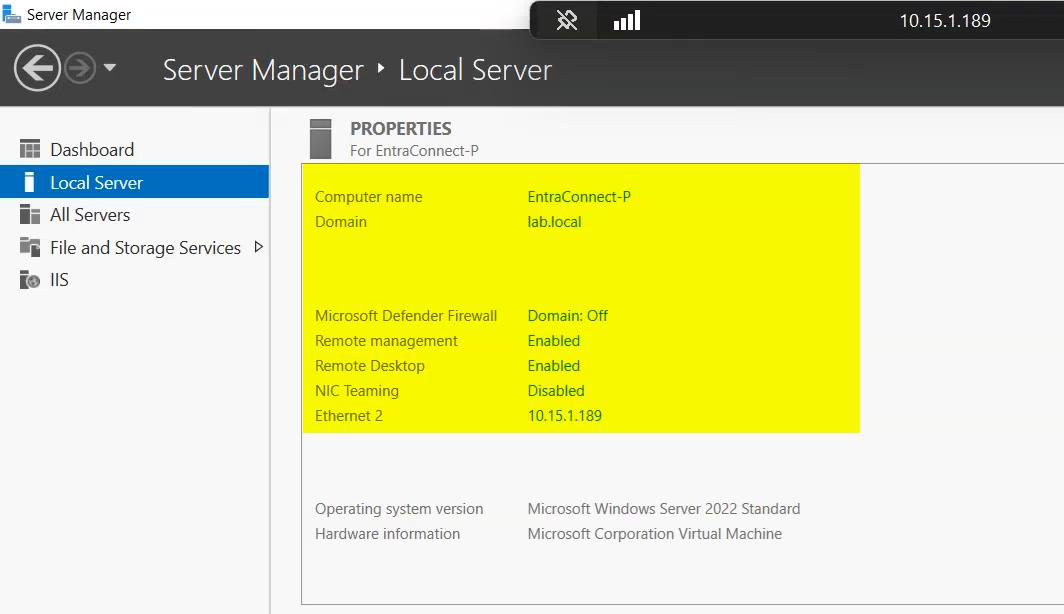Click the connection bar IP 10.15.1.189
Screen dimensions: 1064x614
945,20
